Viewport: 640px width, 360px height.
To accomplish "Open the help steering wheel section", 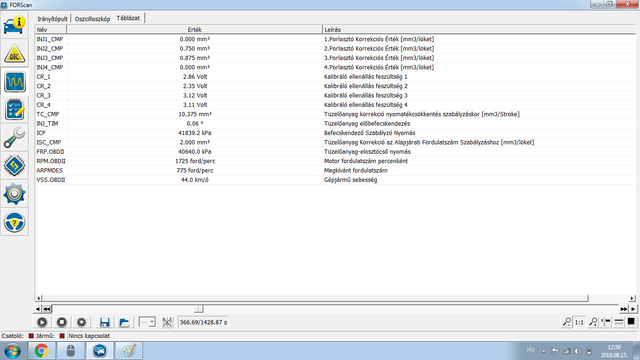I will pos(15,222).
